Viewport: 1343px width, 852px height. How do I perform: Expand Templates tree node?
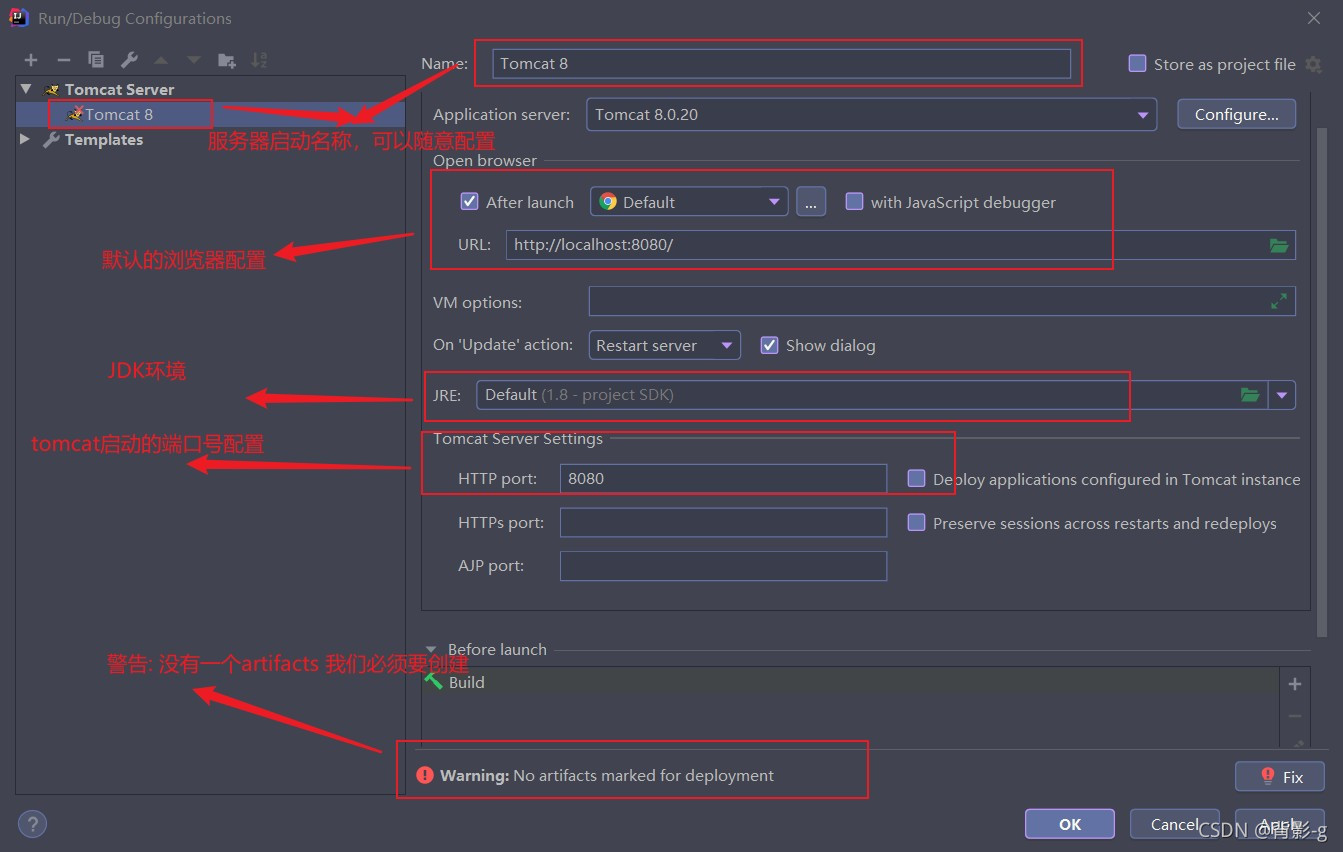[25, 139]
